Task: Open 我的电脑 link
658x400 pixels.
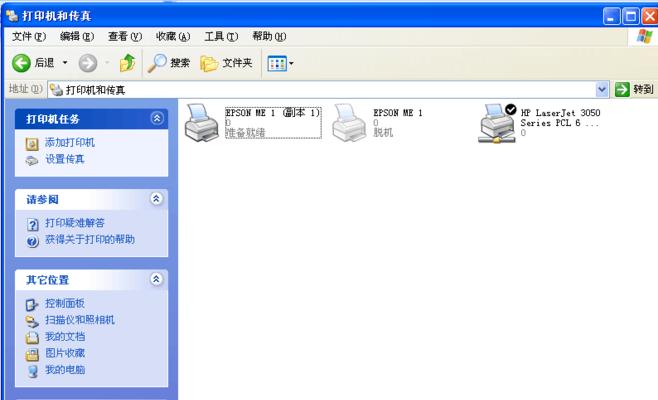Action: tap(65, 370)
